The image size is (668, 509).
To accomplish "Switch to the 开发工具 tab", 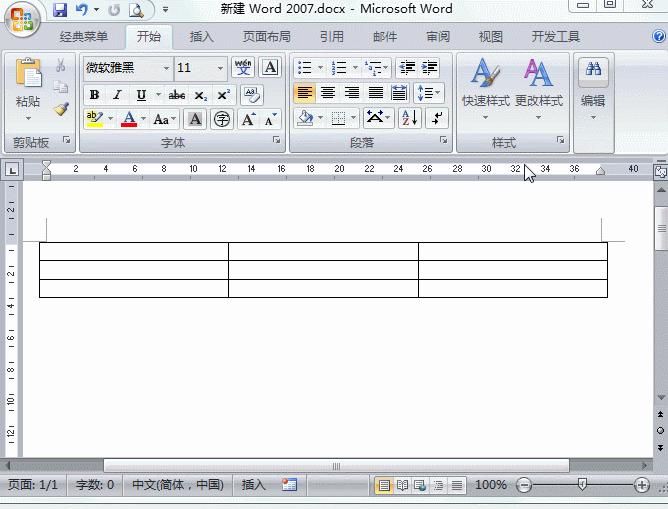I will (556, 37).
